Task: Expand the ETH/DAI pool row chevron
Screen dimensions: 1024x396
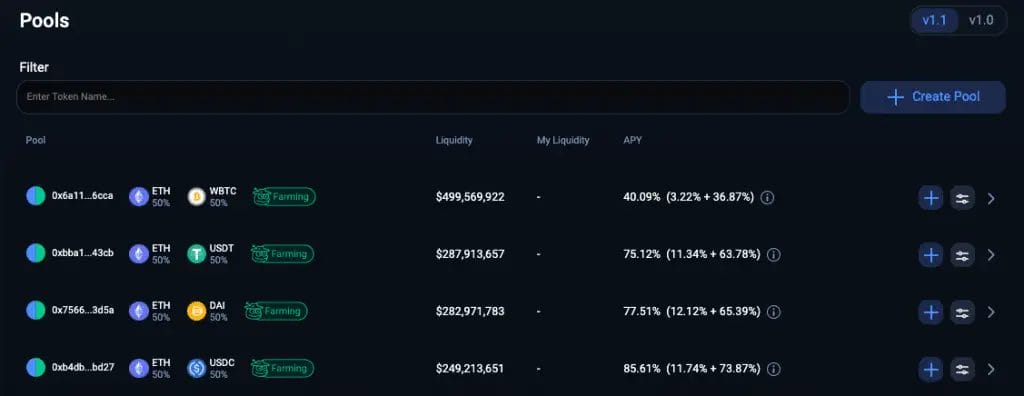Action: coord(991,312)
